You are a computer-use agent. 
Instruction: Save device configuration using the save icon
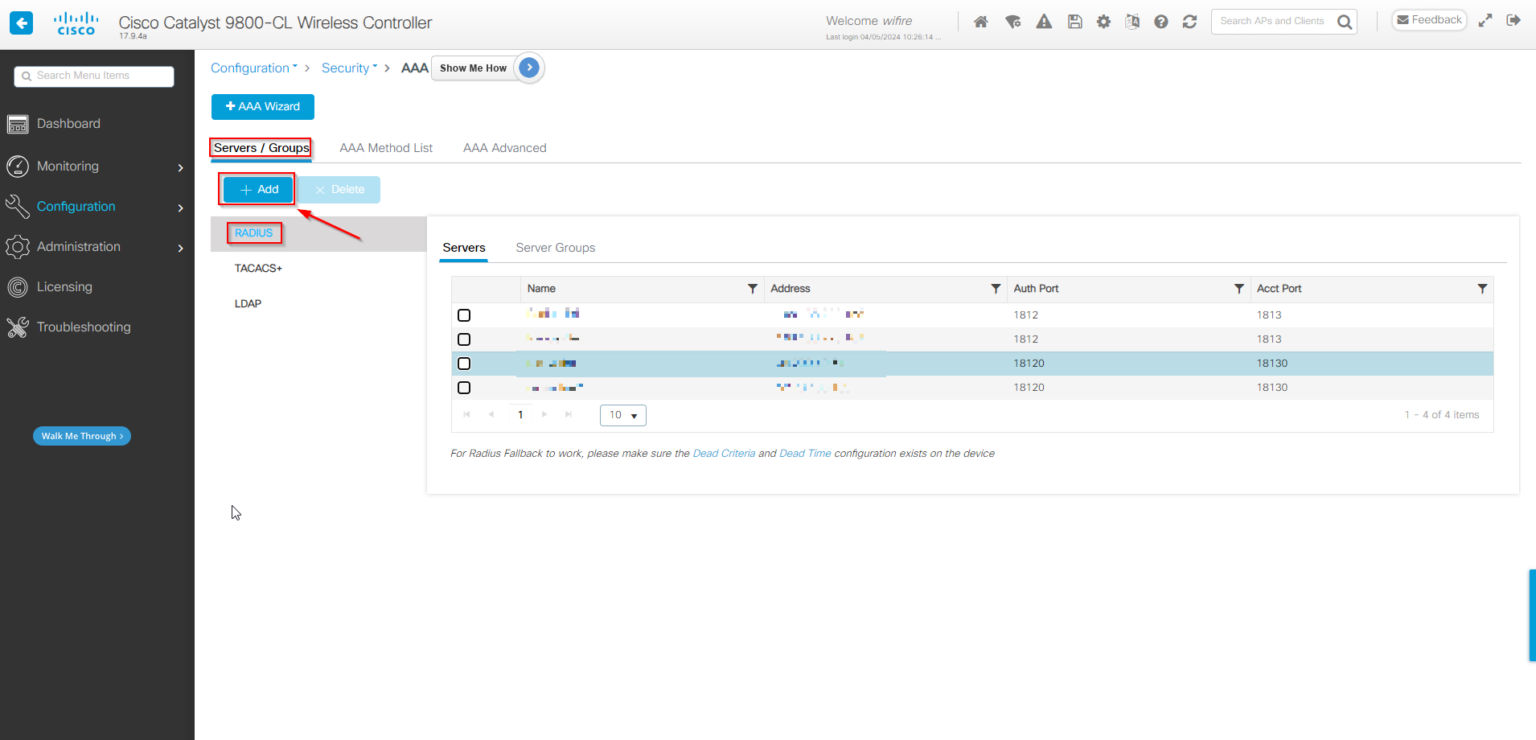[x=1074, y=20]
